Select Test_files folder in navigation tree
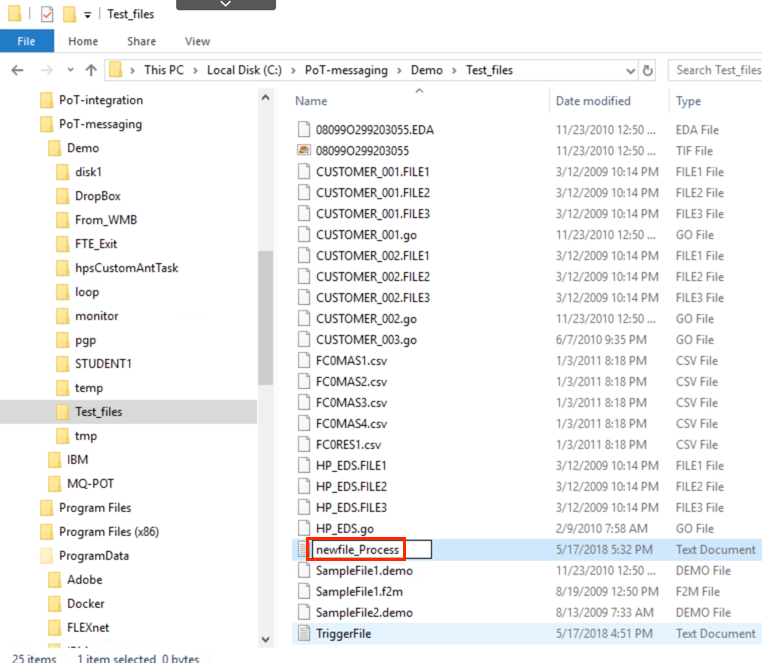Screen dimensions: 762x663 [x=98, y=412]
